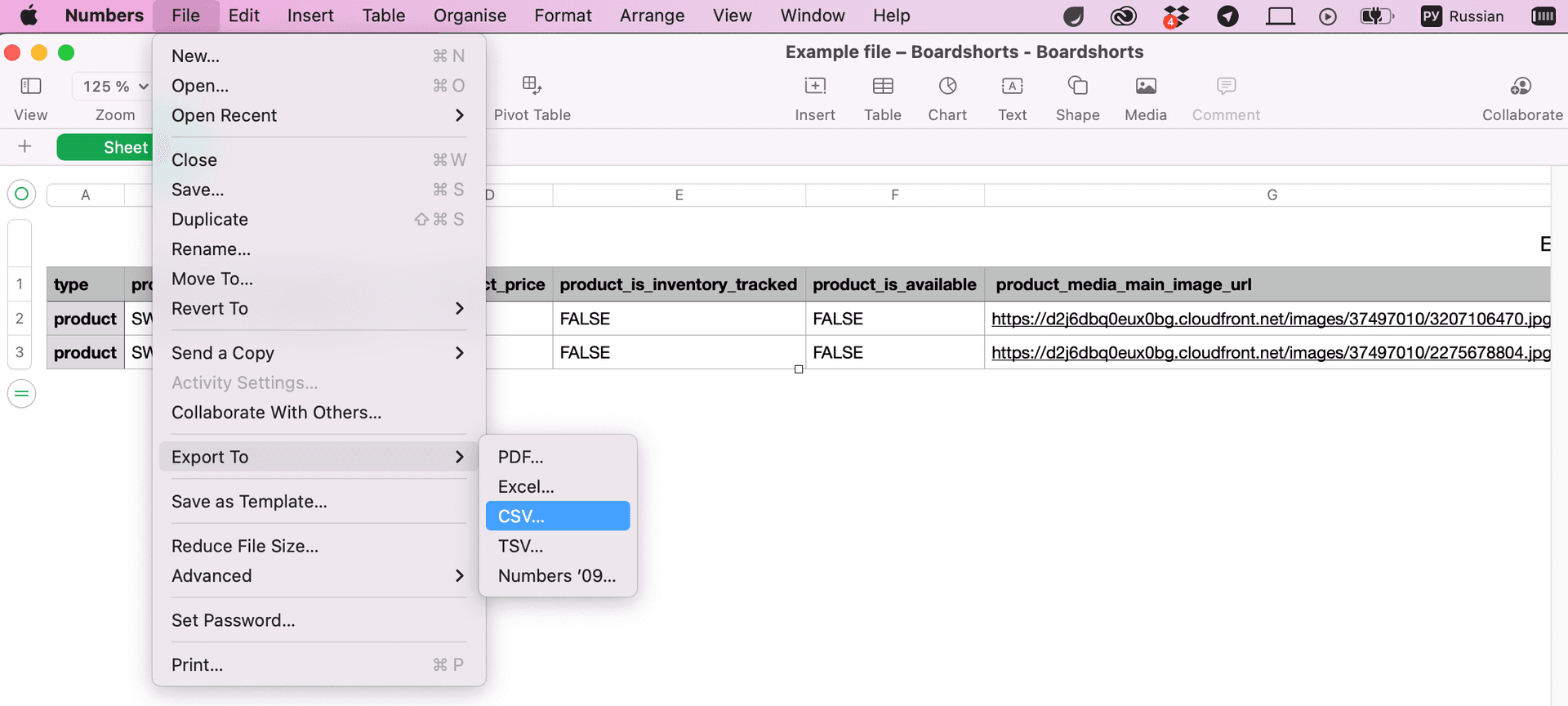
Task: Click the add sheet plus button
Action: coord(24,147)
